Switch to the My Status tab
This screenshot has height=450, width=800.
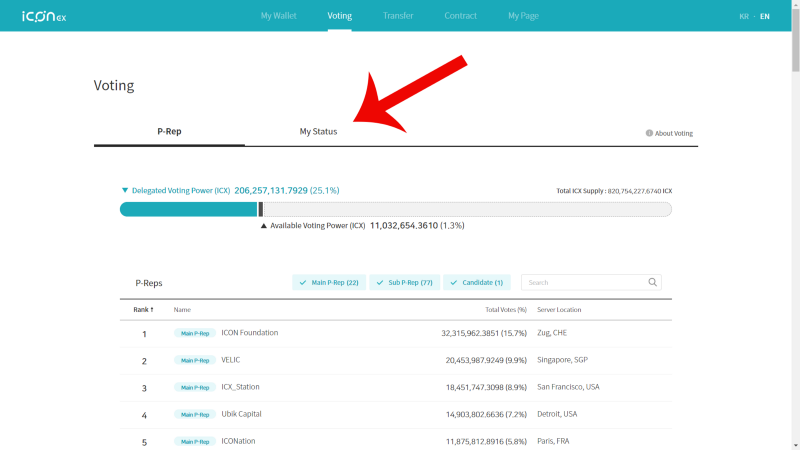click(318, 132)
